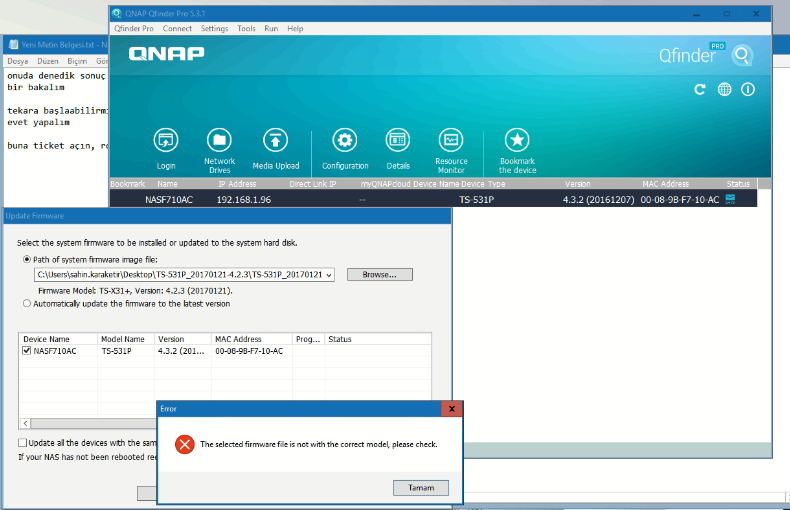Close the Error dialog with X
The width and height of the screenshot is (790, 510).
pyautogui.click(x=452, y=409)
